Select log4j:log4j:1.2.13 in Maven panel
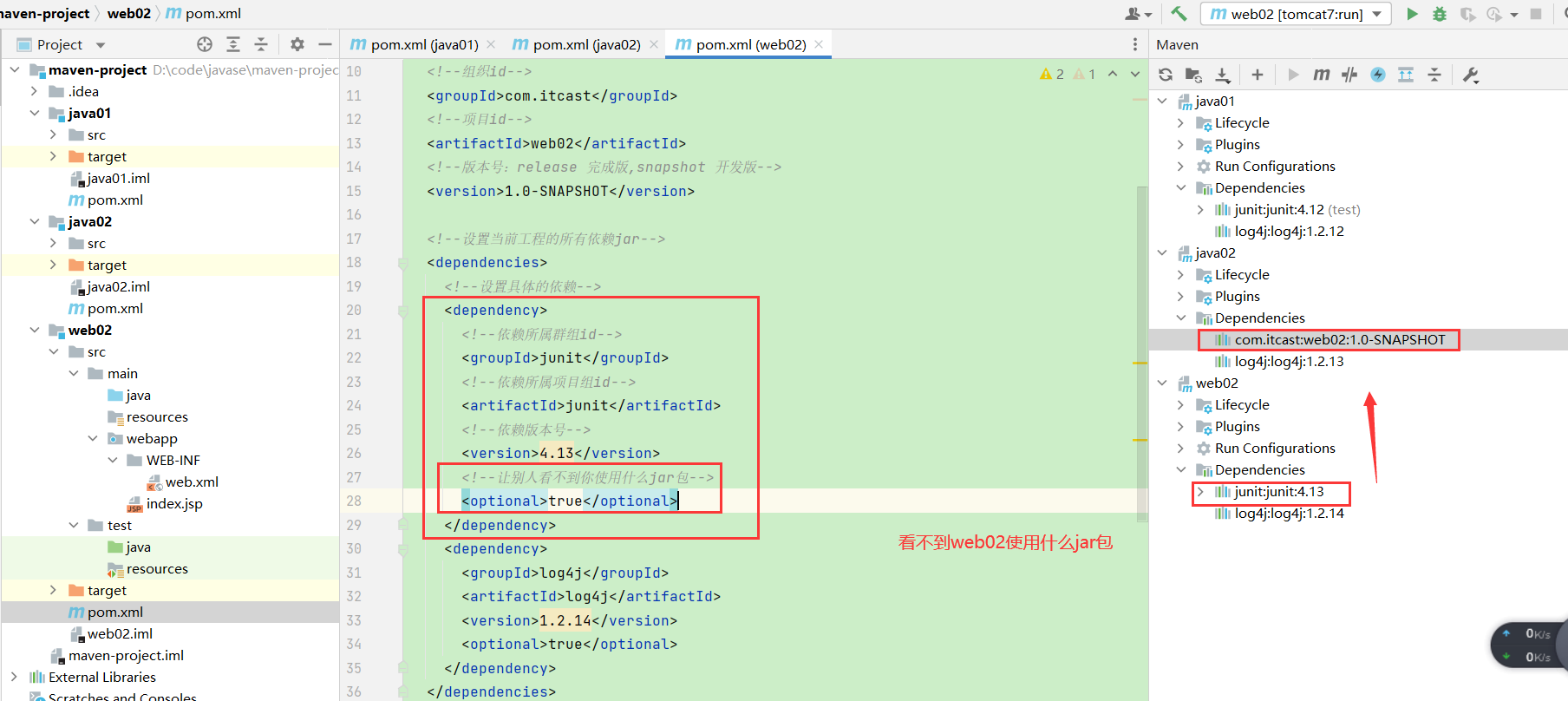The width and height of the screenshot is (1568, 701). (1279, 361)
